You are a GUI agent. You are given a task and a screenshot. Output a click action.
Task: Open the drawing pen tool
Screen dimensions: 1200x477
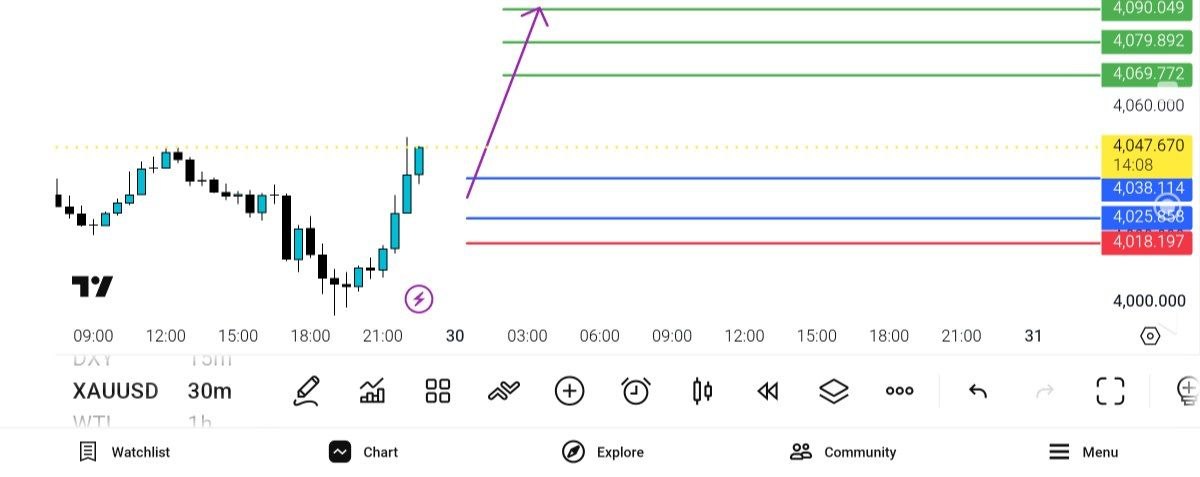pos(306,390)
